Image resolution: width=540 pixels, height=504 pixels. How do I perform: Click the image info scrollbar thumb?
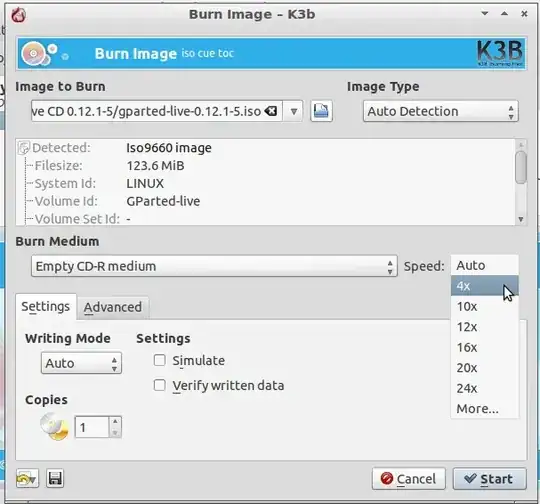[x=521, y=167]
